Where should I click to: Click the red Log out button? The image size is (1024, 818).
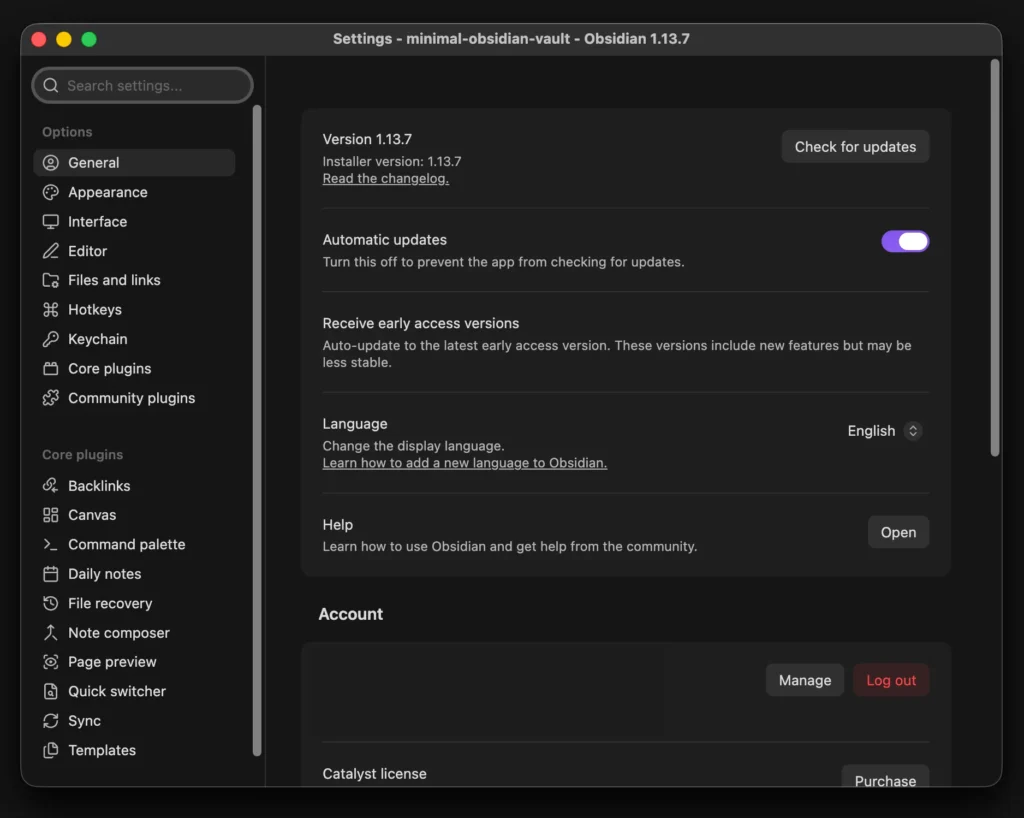(891, 680)
